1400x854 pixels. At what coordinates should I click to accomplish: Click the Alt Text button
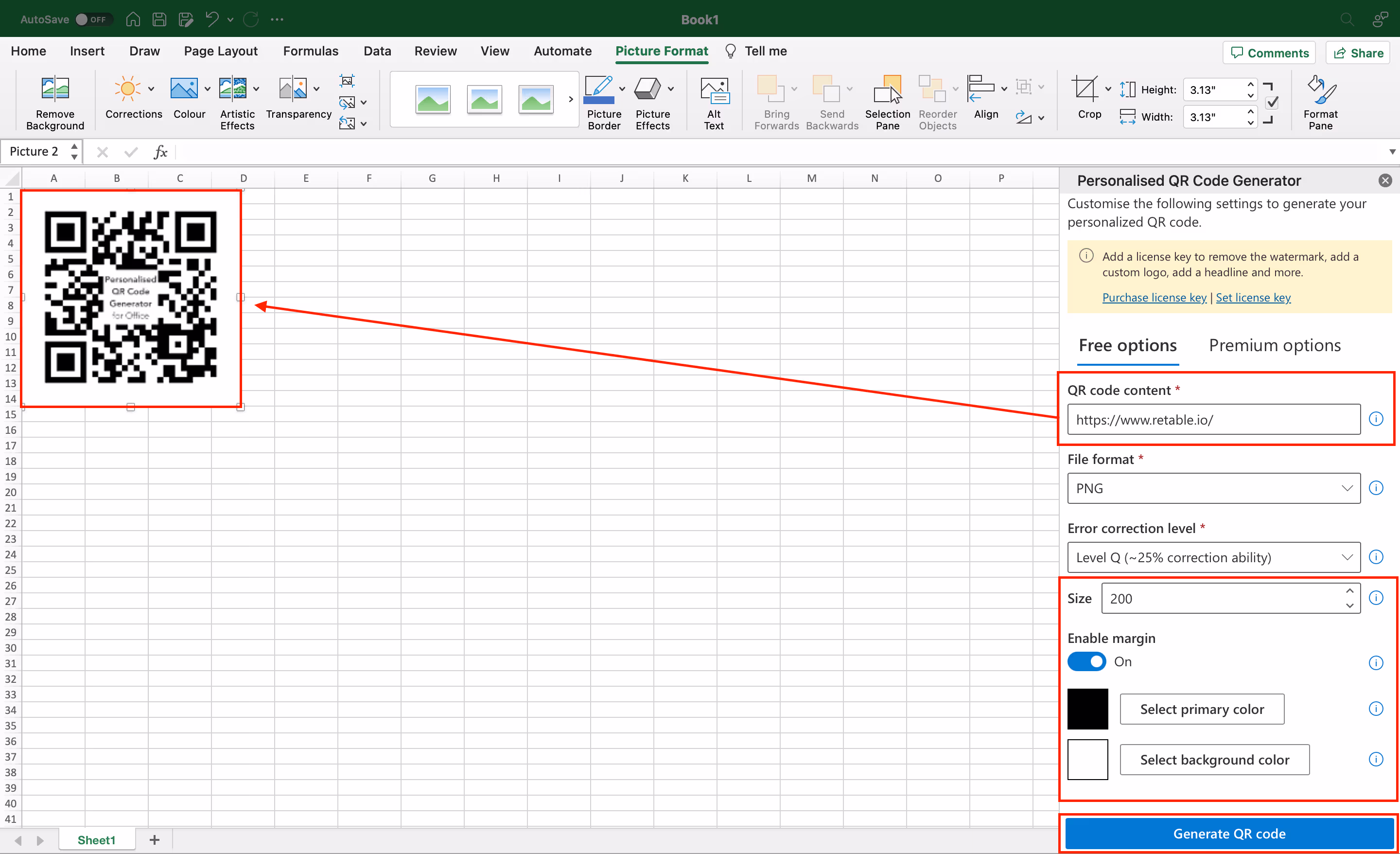click(x=714, y=104)
